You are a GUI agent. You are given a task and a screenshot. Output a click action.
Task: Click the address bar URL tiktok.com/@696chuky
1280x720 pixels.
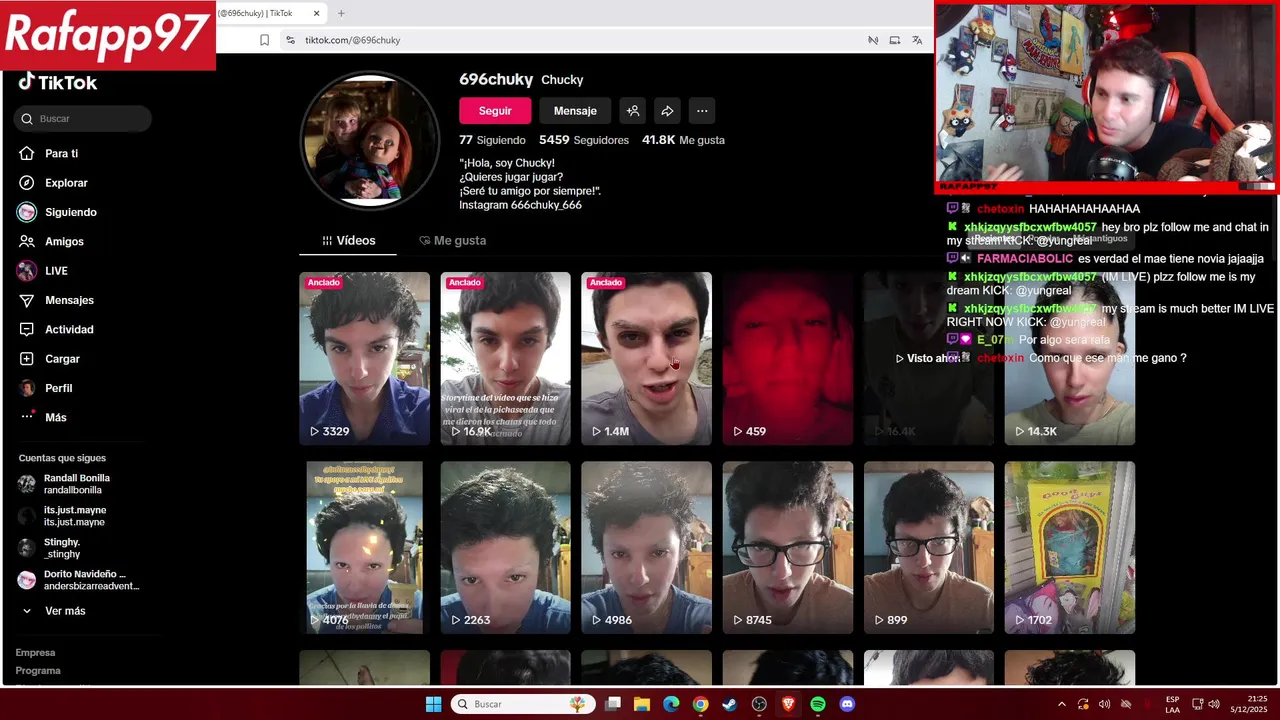pos(352,40)
